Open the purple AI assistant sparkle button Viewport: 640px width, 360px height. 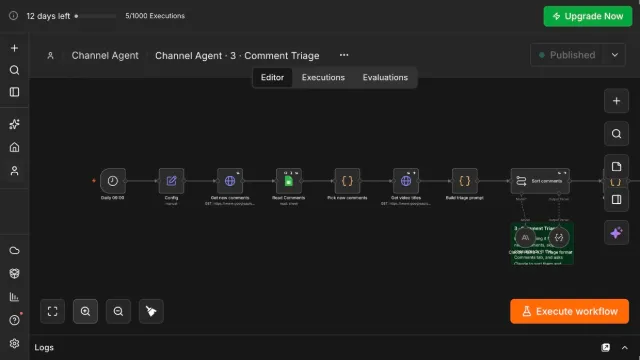(x=616, y=233)
